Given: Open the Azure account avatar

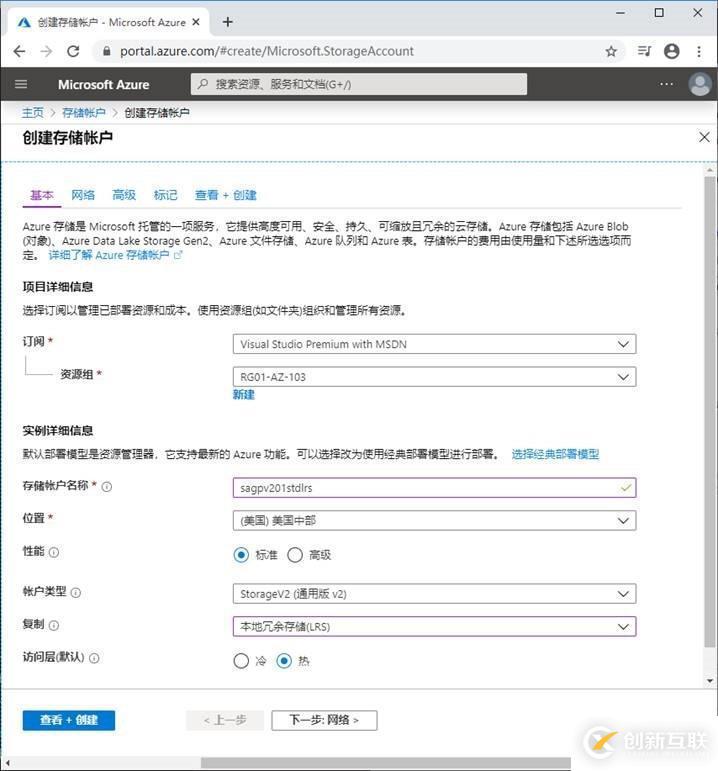Looking at the screenshot, I should (700, 84).
